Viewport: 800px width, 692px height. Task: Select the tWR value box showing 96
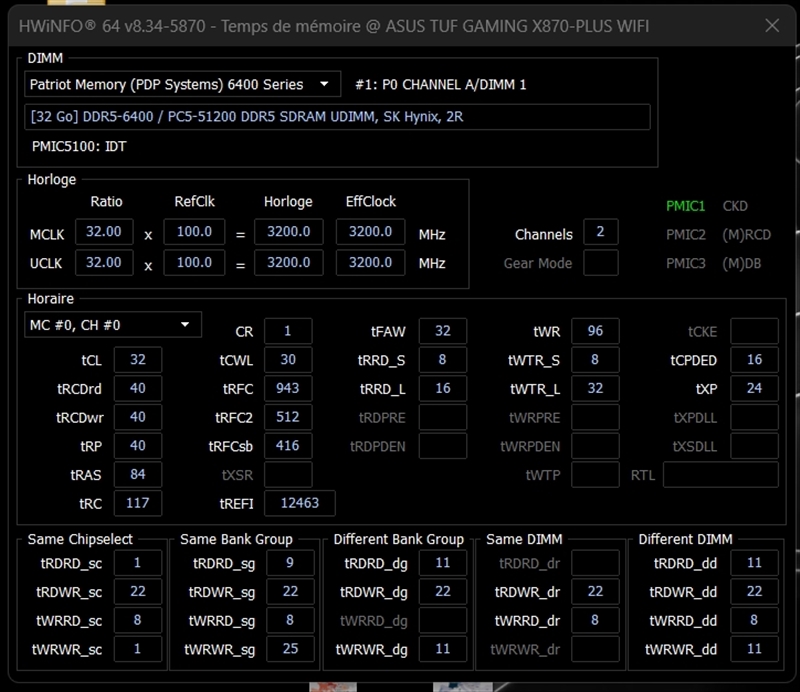(595, 331)
